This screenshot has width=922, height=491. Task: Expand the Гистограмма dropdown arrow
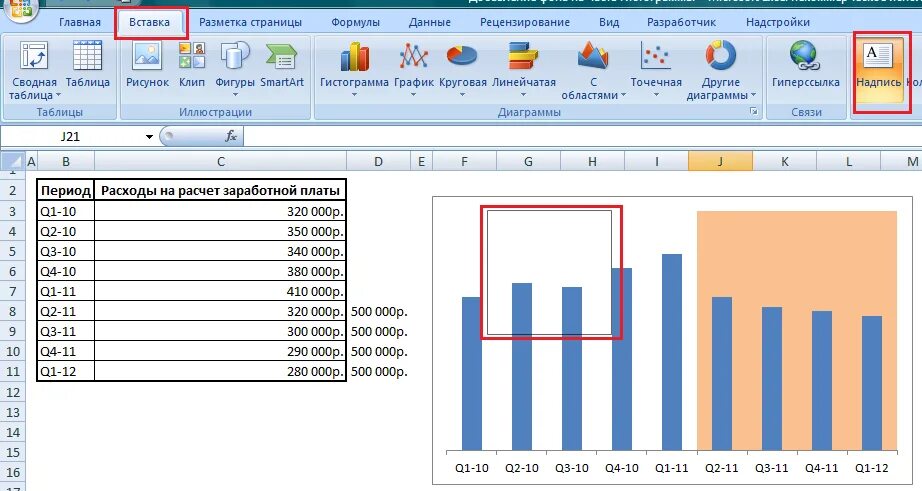point(354,95)
